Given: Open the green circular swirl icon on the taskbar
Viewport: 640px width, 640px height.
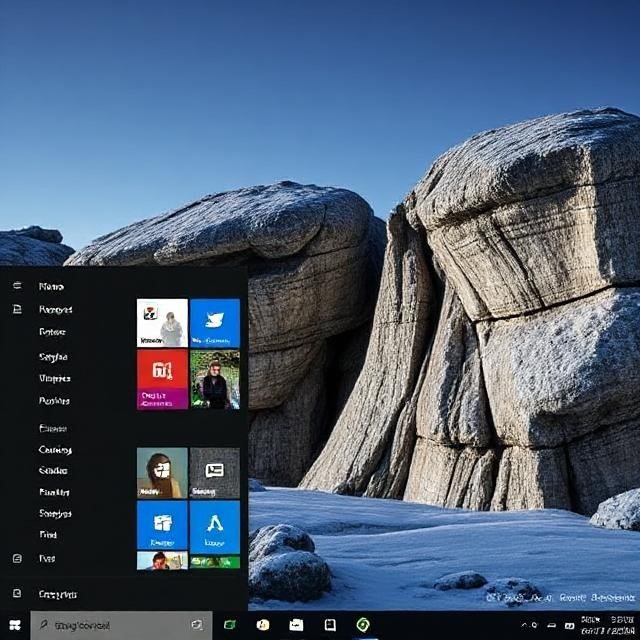Looking at the screenshot, I should click(363, 624).
